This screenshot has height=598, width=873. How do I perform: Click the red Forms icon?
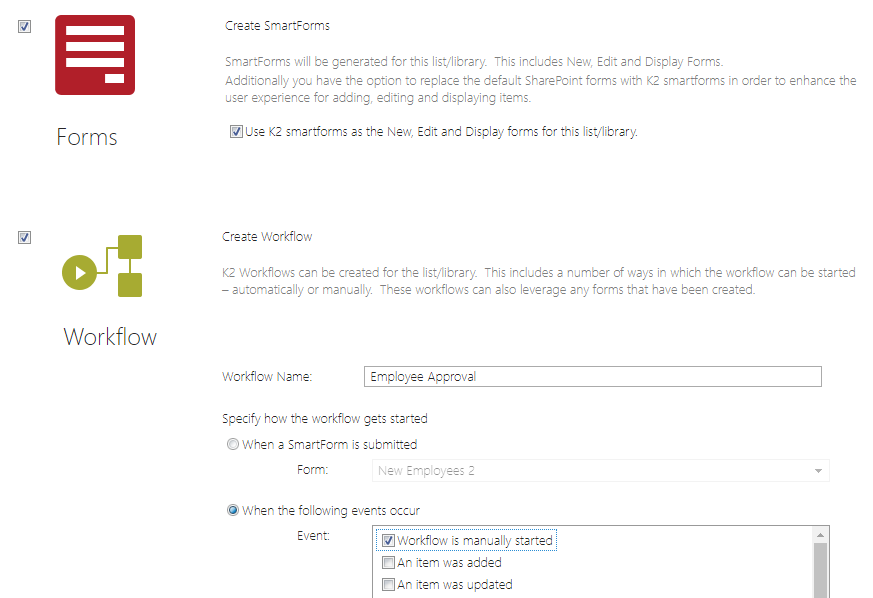[x=95, y=55]
